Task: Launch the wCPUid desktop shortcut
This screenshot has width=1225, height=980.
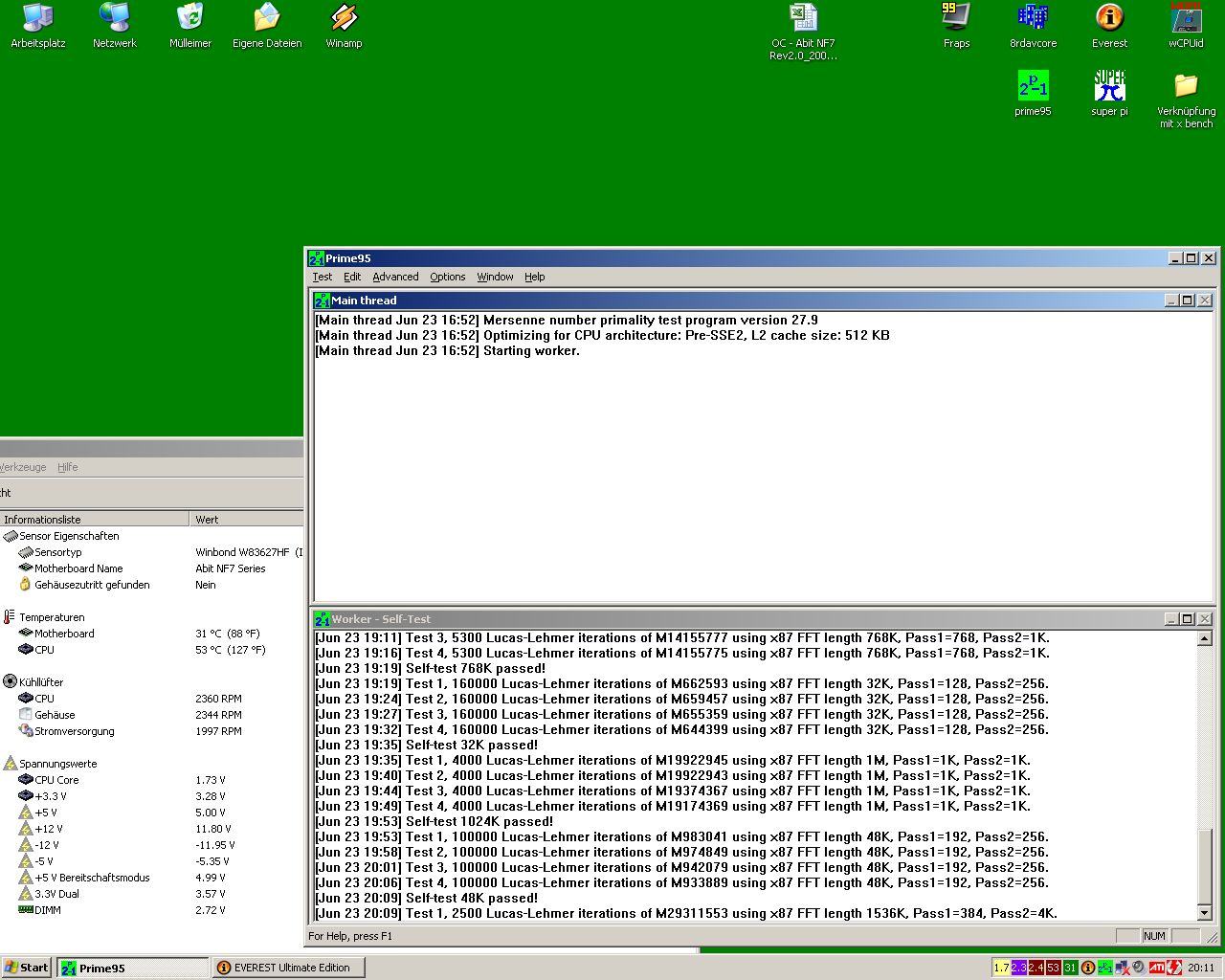Action: click(x=1186, y=26)
